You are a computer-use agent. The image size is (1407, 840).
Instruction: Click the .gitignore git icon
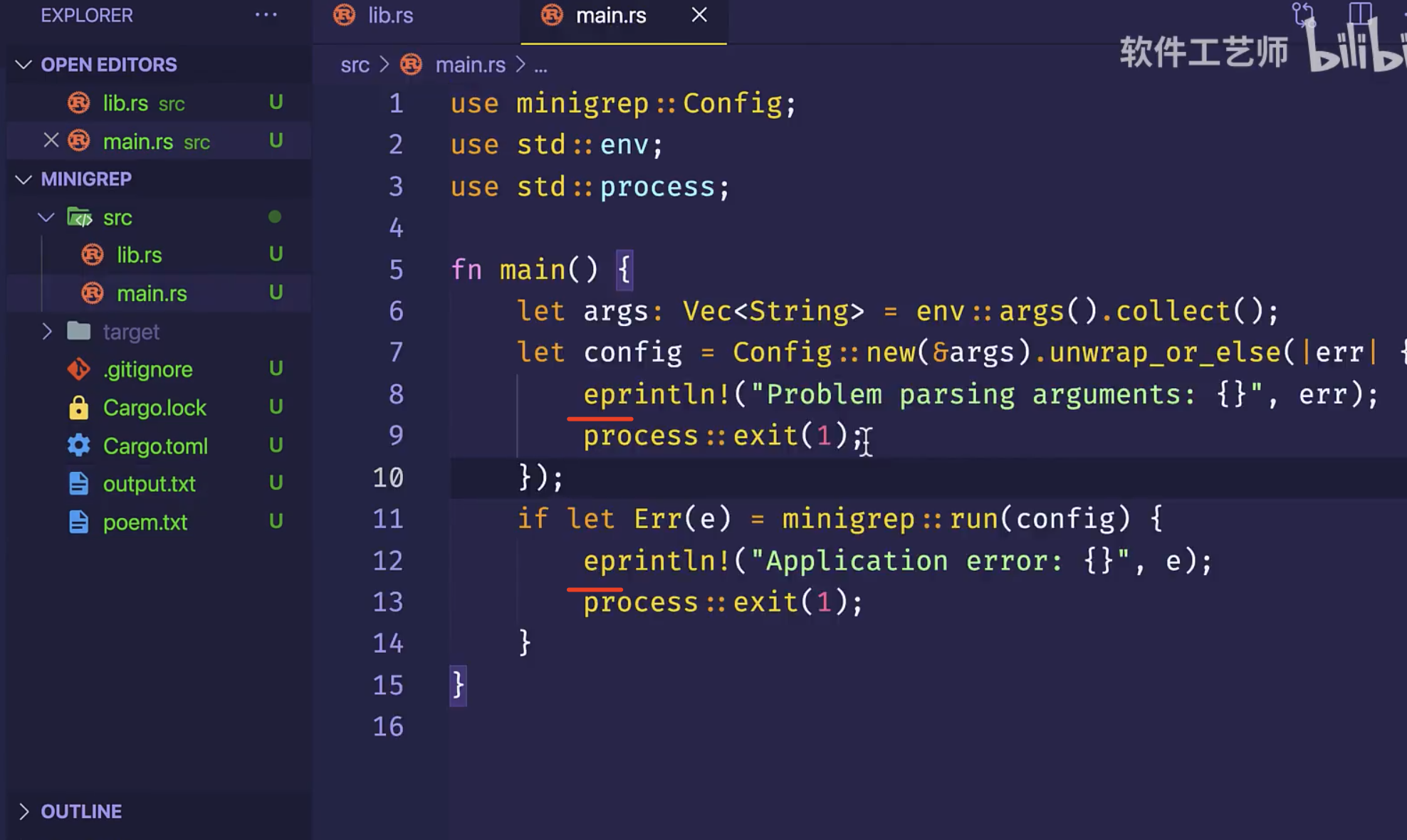pos(78,369)
